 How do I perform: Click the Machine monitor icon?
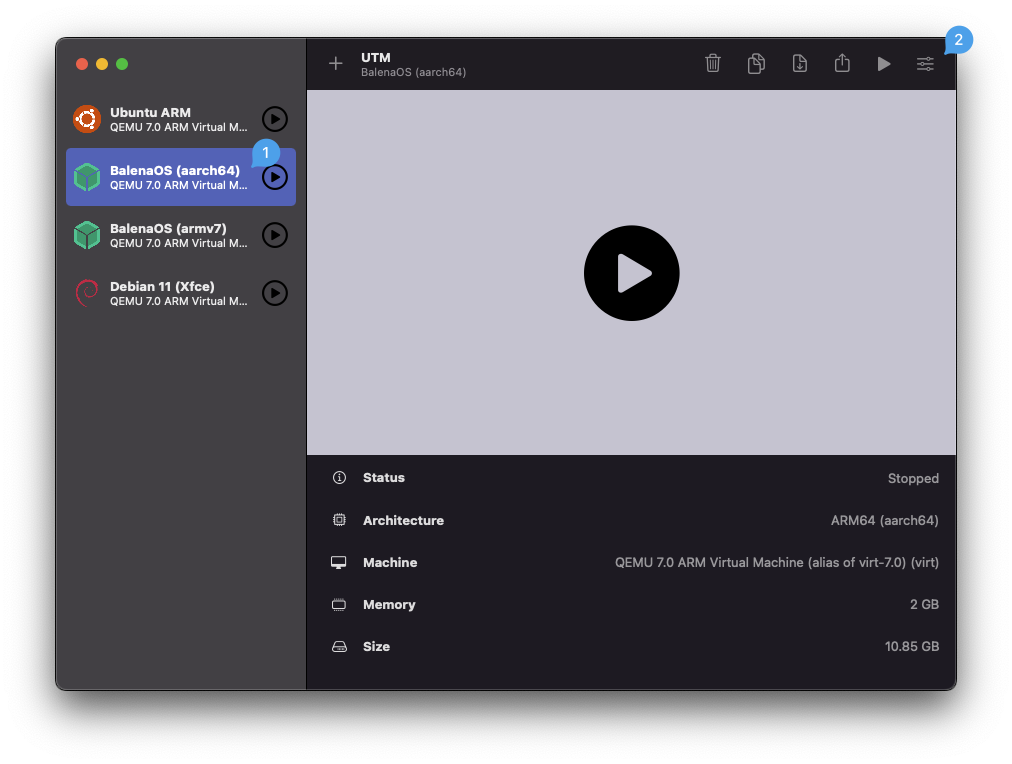[x=339, y=563]
